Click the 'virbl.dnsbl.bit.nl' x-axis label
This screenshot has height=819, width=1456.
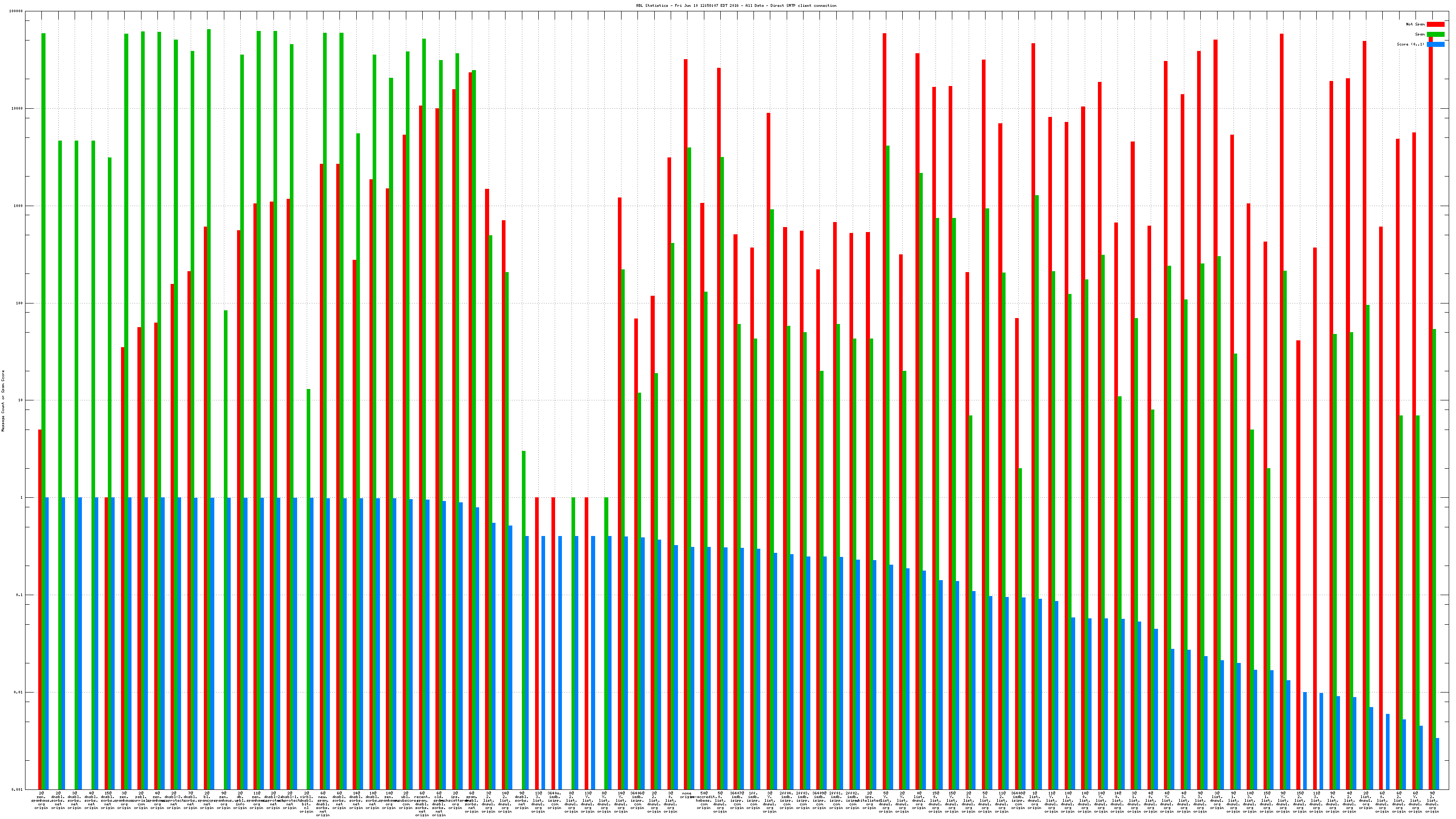click(306, 803)
